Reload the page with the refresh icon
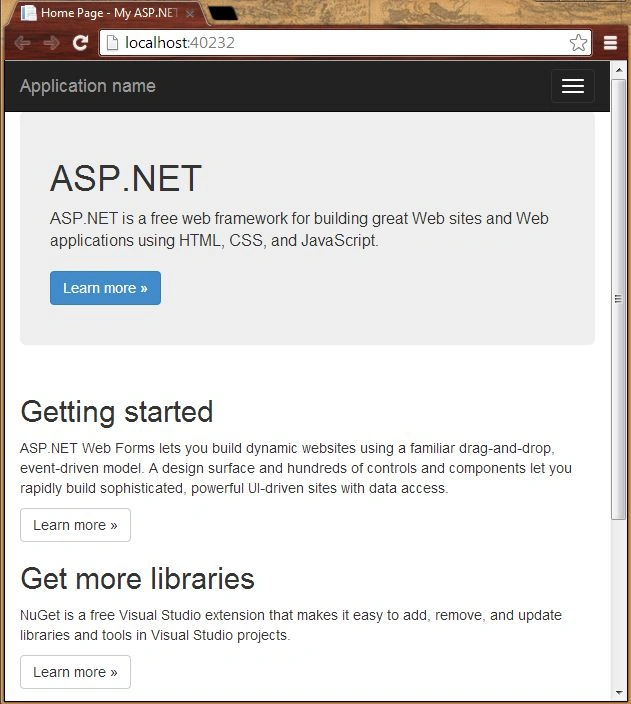This screenshot has height=704, width=631. point(80,43)
